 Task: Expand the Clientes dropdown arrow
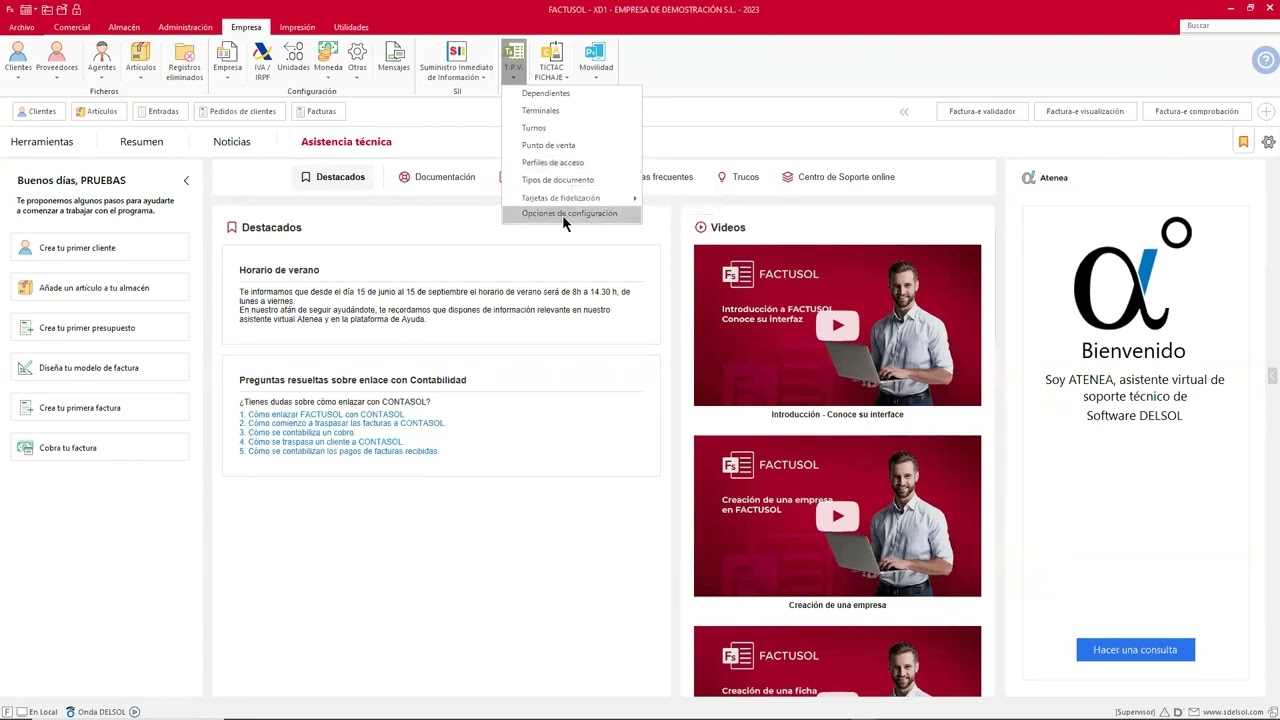click(x=18, y=77)
